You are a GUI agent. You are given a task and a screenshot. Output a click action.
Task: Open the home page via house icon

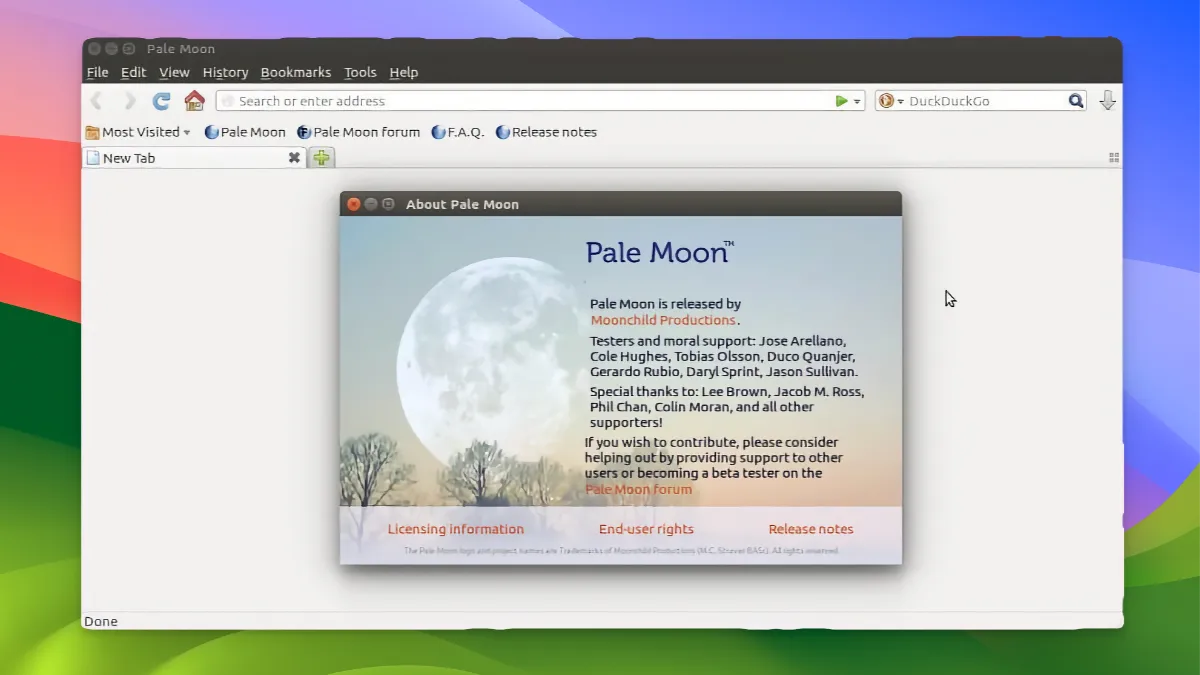click(194, 100)
